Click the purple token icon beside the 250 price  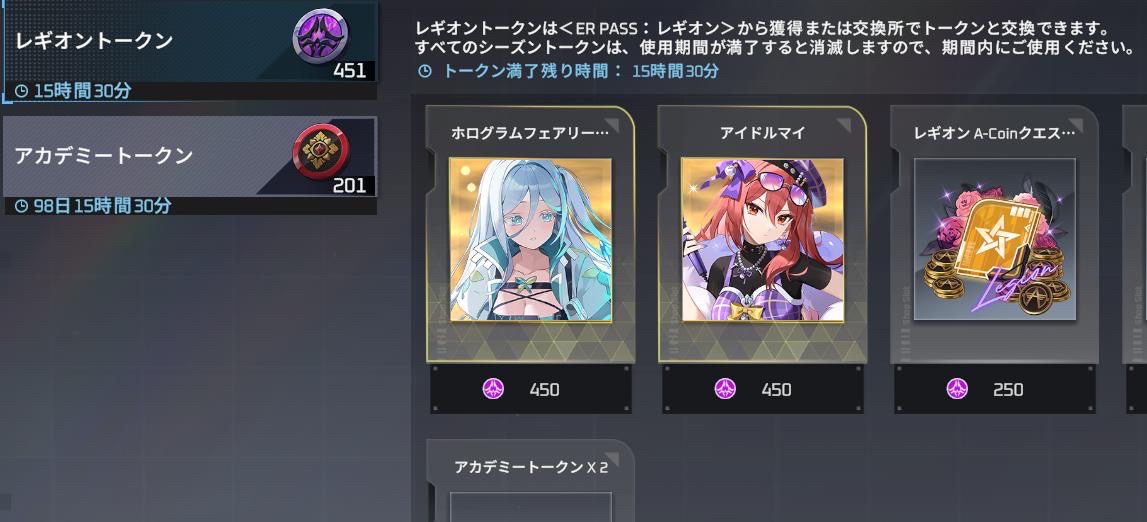point(957,389)
